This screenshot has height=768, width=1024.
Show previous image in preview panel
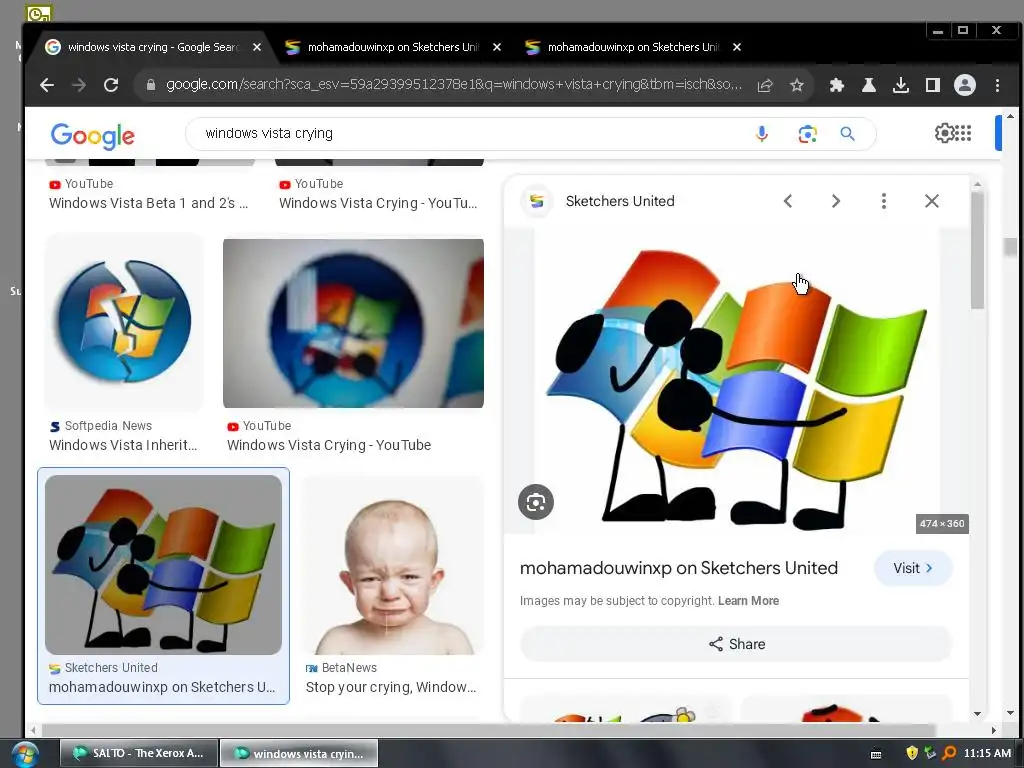coord(788,201)
